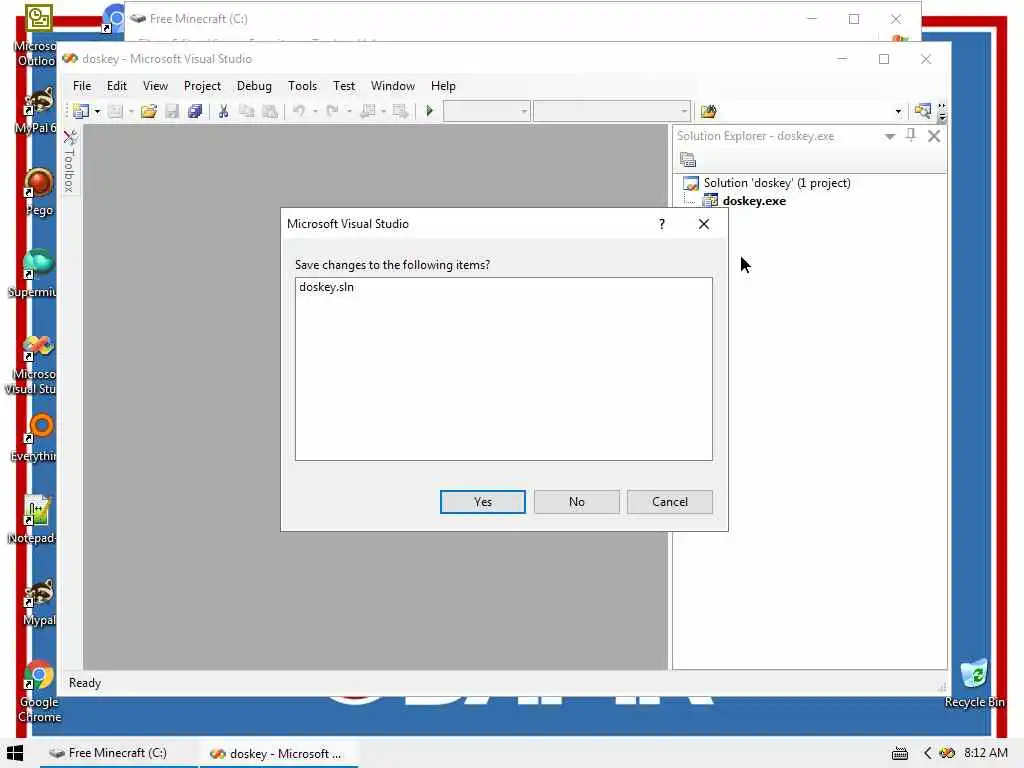This screenshot has width=1024, height=768.
Task: Click the Navigate Forward toolbar icon
Action: (x=400, y=112)
